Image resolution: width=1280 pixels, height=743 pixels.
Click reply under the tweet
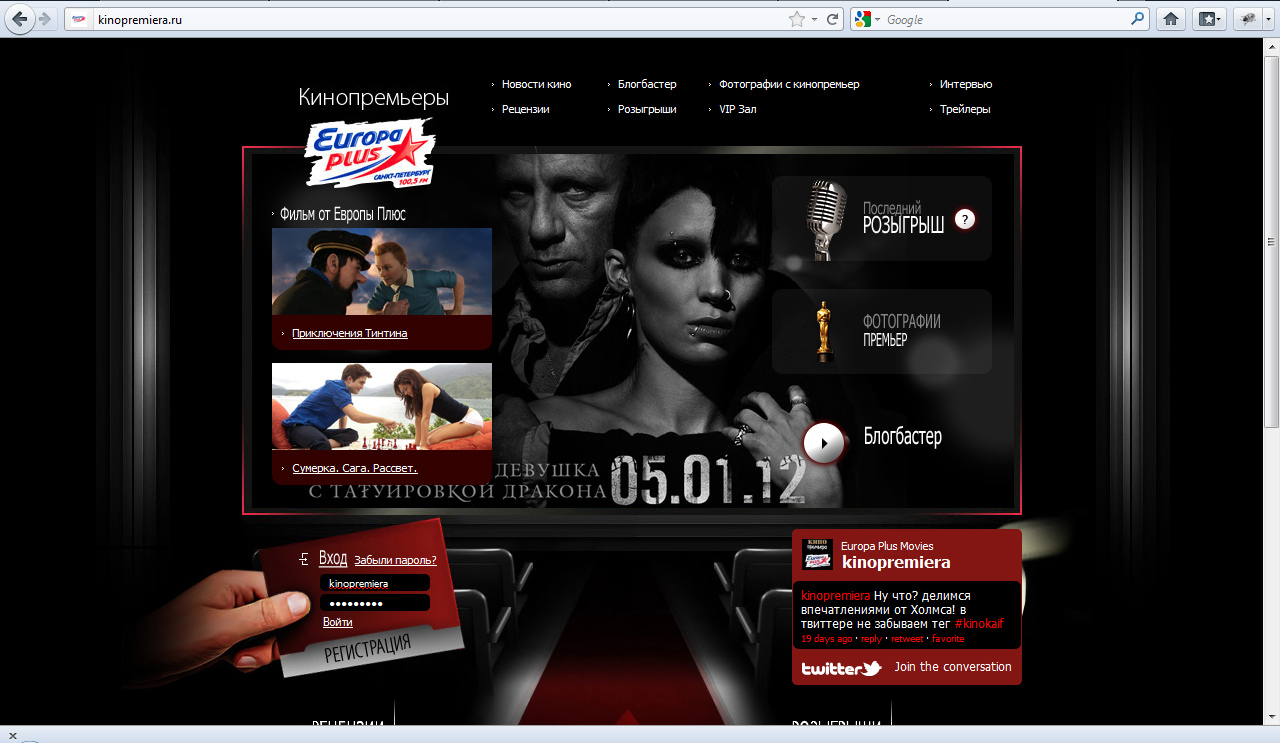pos(872,638)
